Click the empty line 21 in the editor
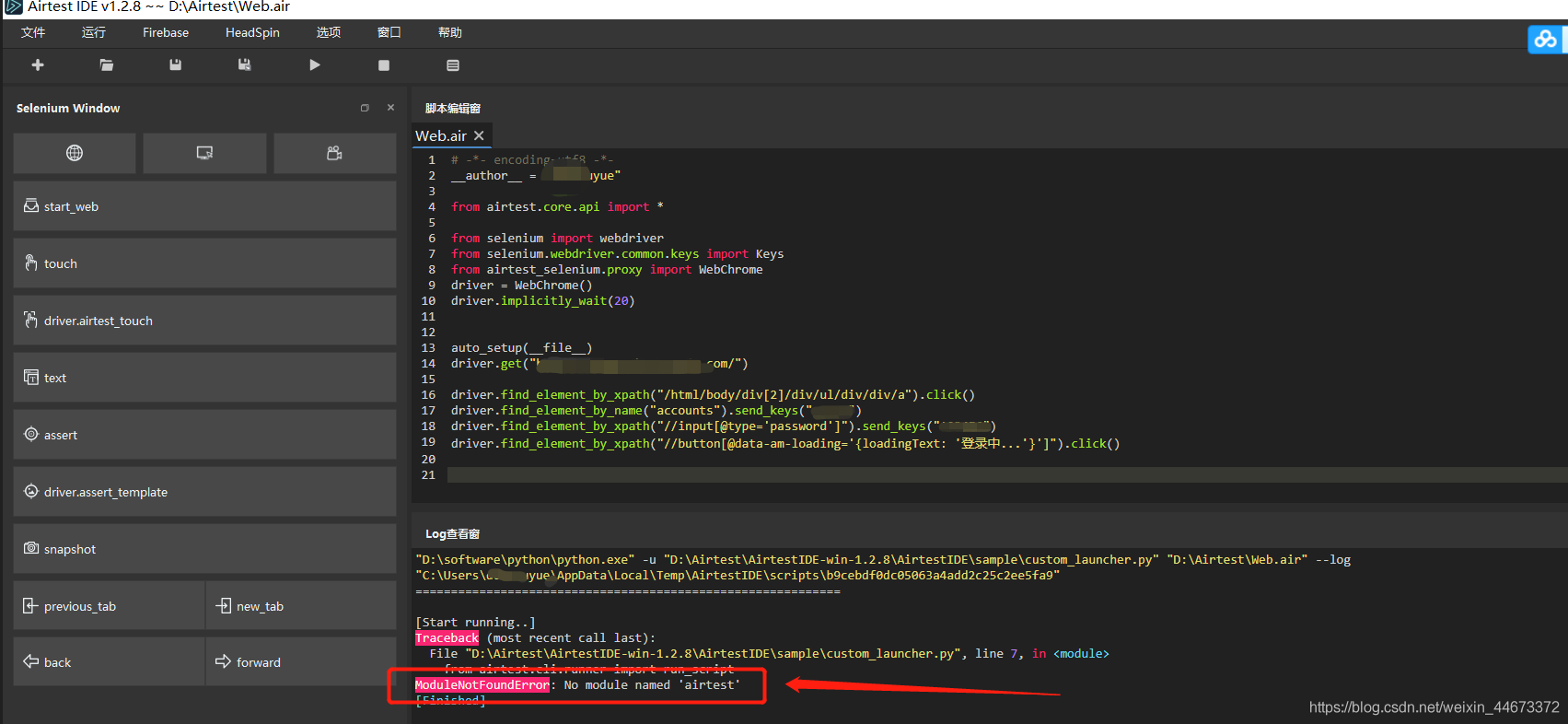 [x=1007, y=475]
